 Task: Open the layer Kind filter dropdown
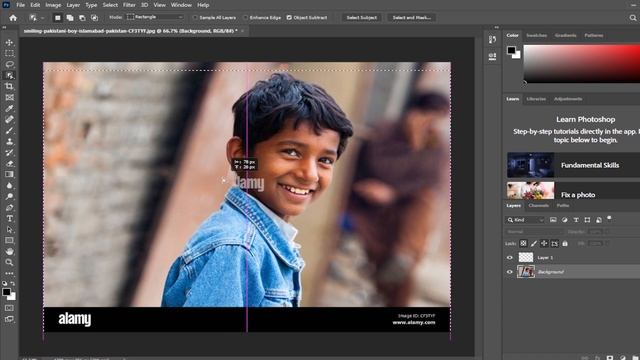[525, 220]
